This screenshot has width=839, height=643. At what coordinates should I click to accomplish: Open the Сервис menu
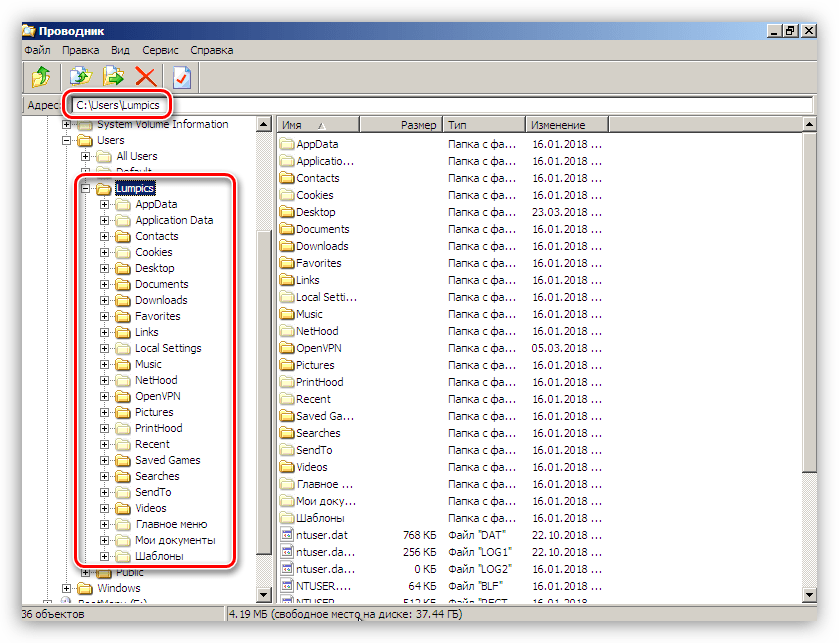(x=160, y=50)
